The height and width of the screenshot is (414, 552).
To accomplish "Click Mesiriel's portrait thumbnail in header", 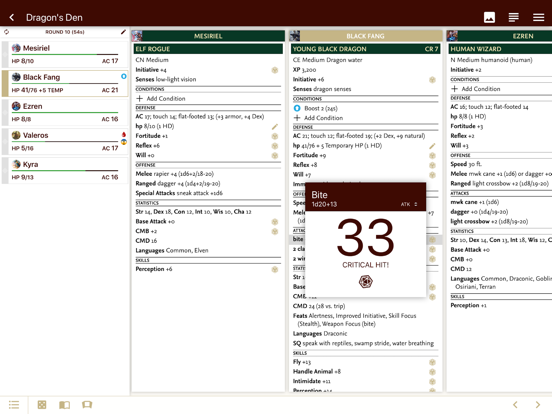I will pos(137,36).
